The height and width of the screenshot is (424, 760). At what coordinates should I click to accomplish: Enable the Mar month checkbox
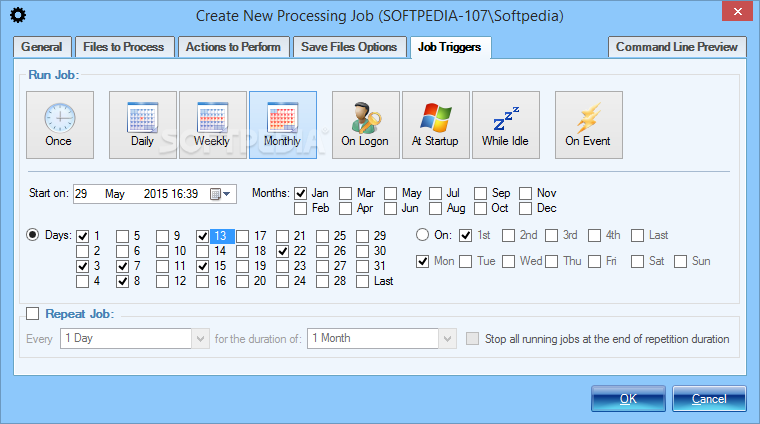point(346,193)
